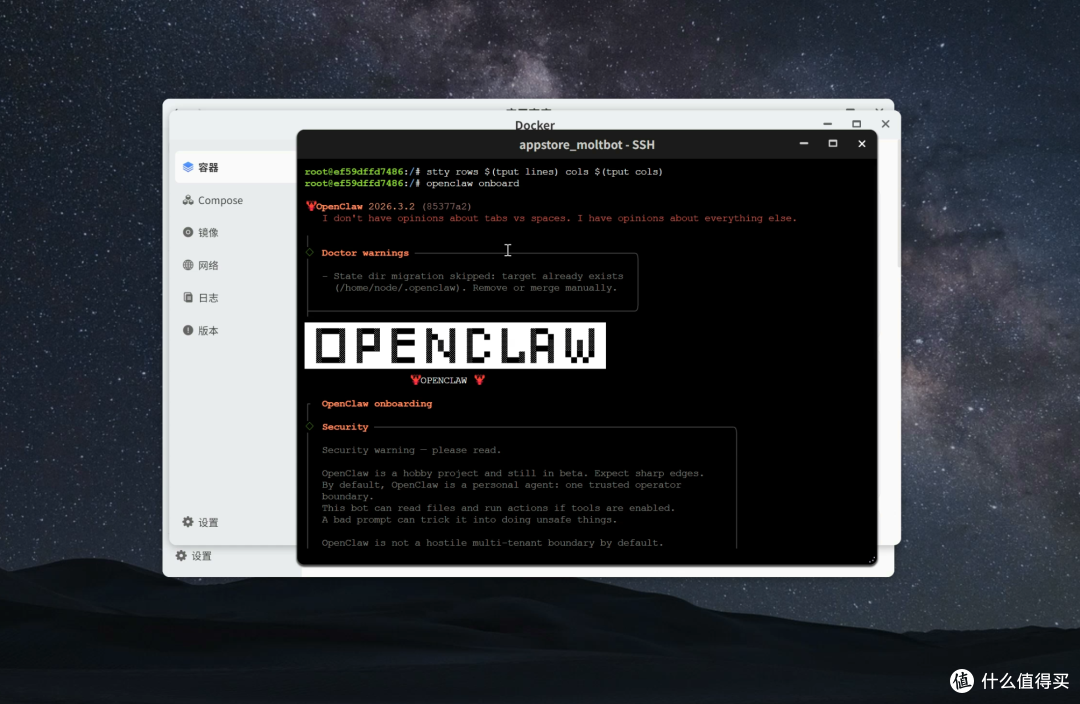Click the gear icon in the rear window's 设置
This screenshot has height=704, width=1080.
point(180,555)
